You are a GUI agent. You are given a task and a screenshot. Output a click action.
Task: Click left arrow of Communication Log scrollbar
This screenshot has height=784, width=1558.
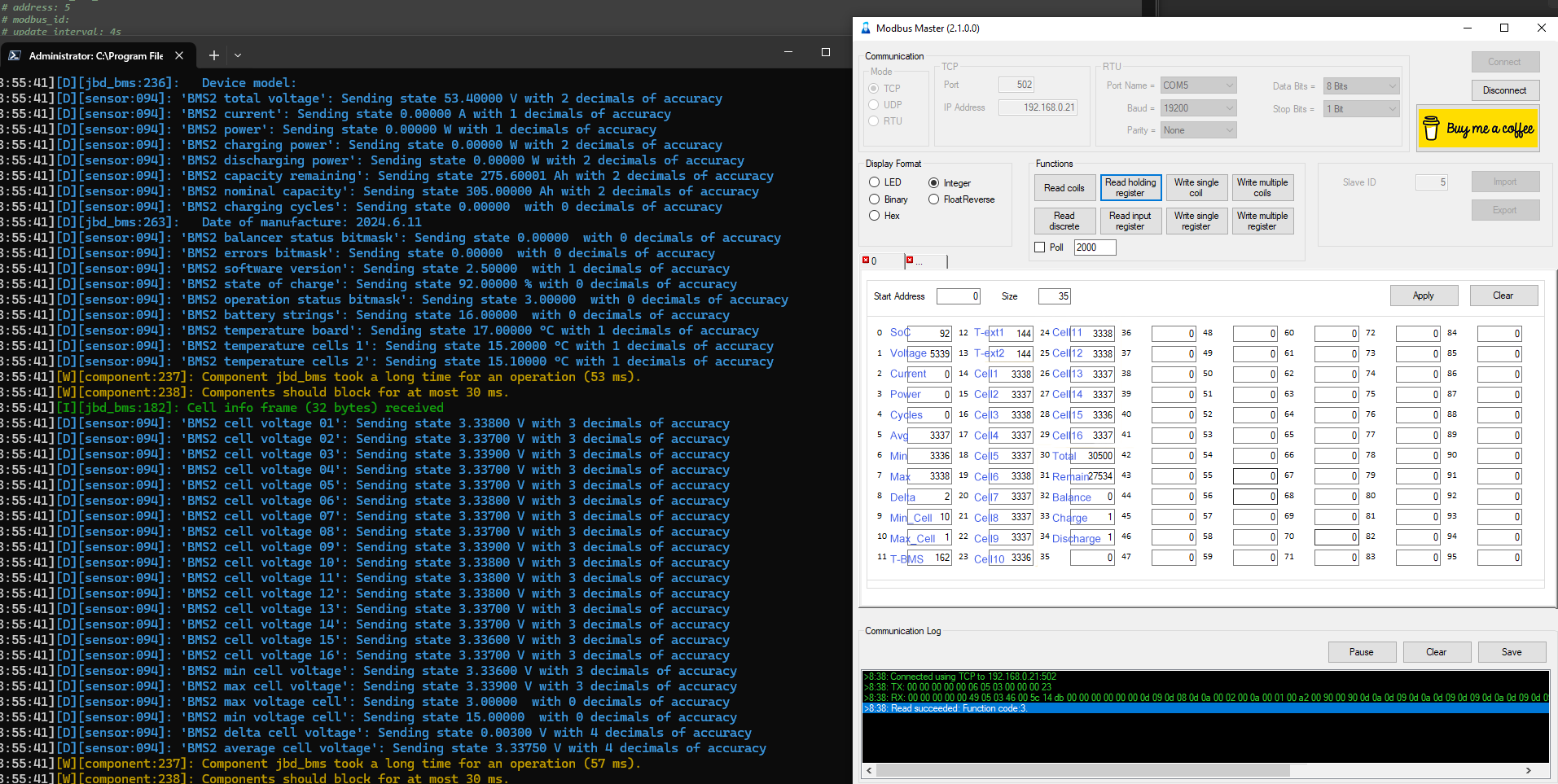pyautogui.click(x=869, y=770)
